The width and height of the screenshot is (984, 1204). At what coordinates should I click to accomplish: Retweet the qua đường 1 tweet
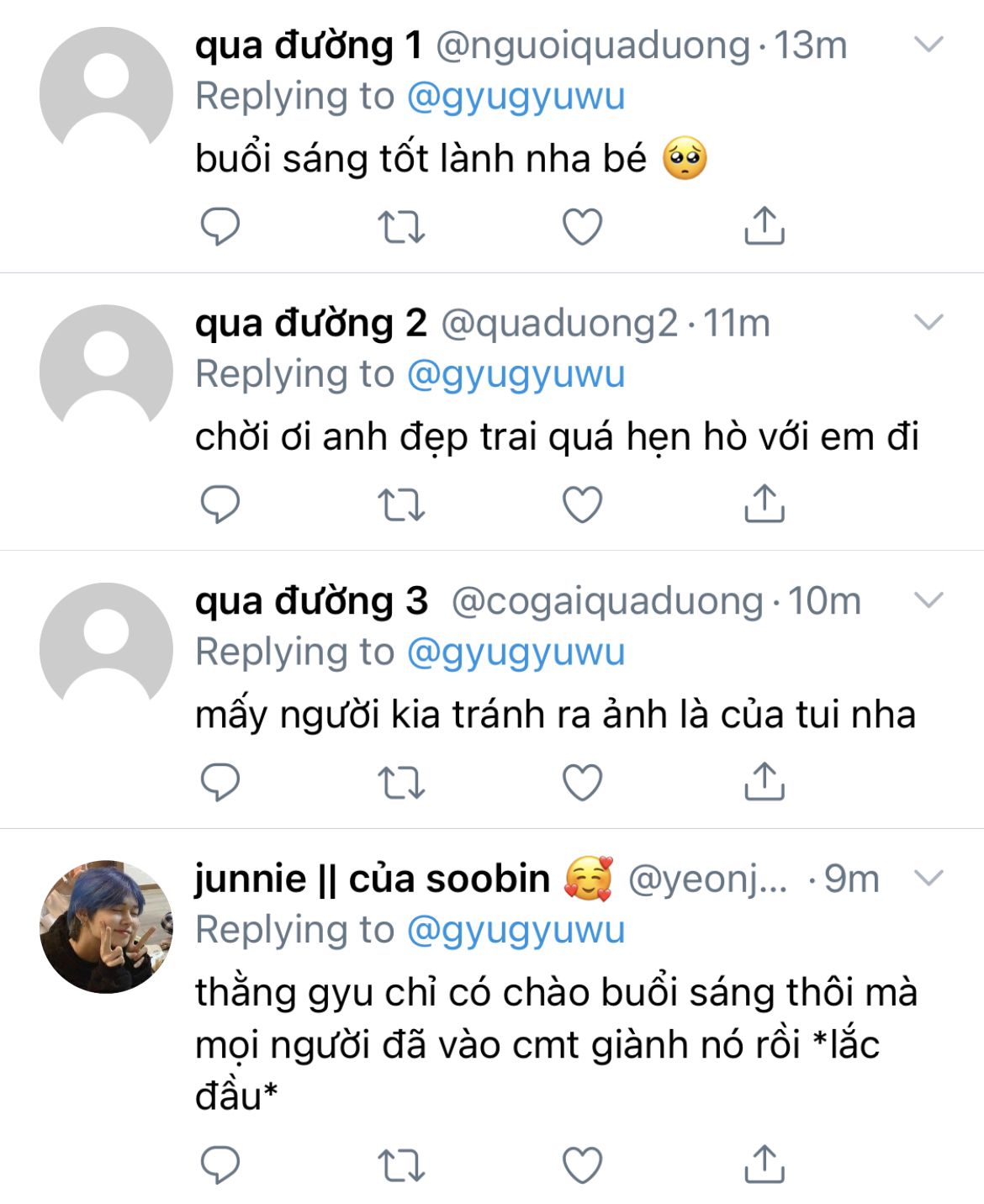[x=401, y=226]
